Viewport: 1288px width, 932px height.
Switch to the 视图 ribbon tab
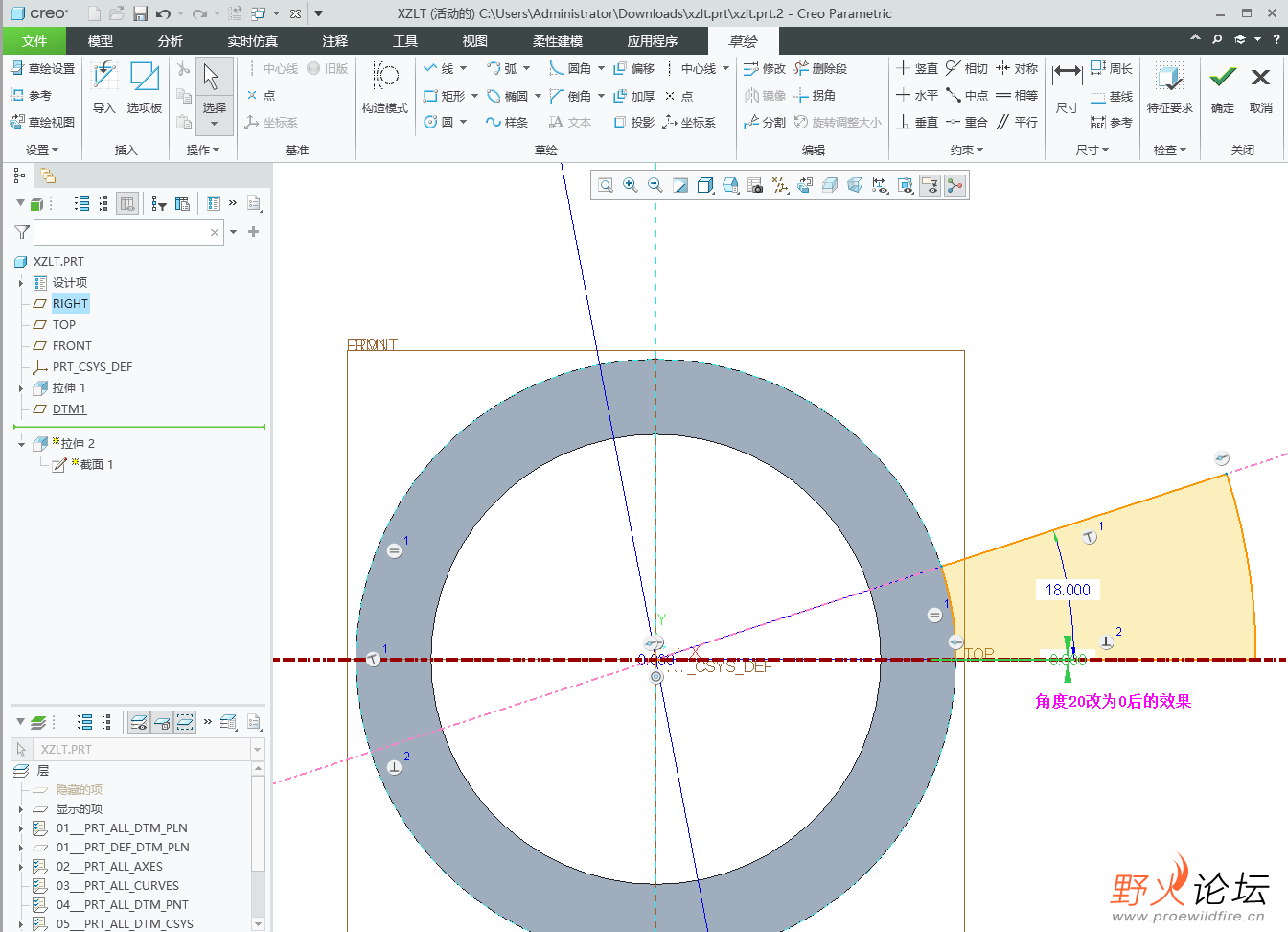475,41
